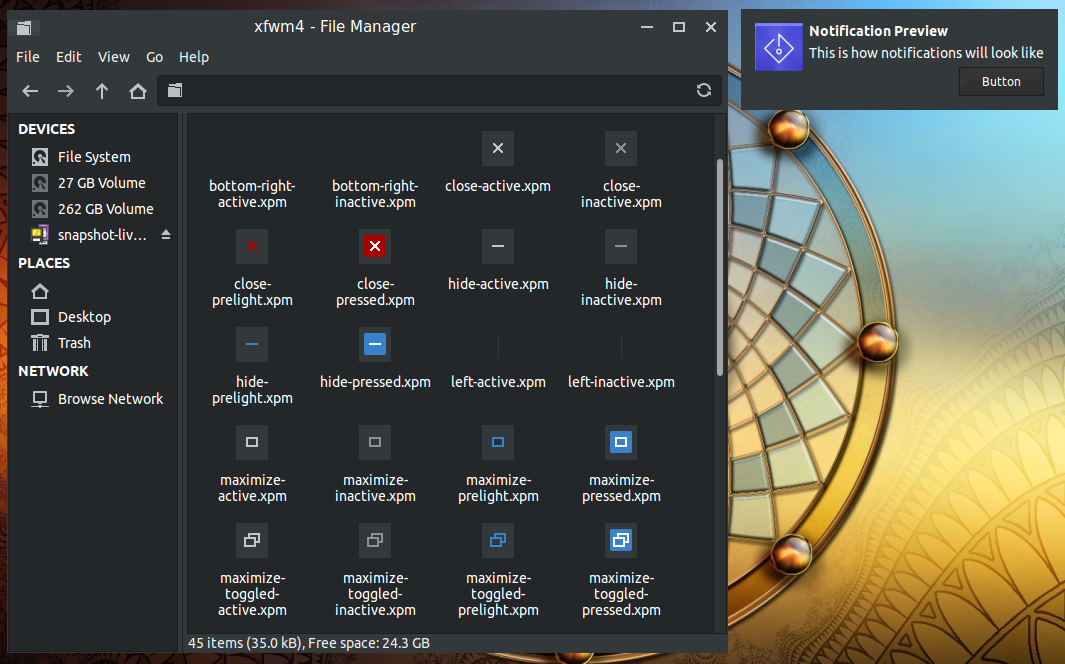Screen dimensions: 1065x664
Task: Select the bottom-right-active.xpm filename
Action: pos(252,194)
